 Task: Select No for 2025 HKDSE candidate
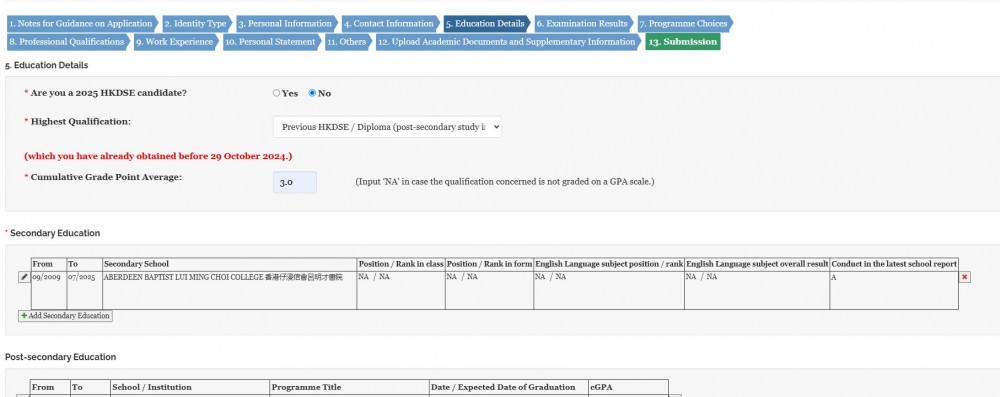pyautogui.click(x=312, y=93)
